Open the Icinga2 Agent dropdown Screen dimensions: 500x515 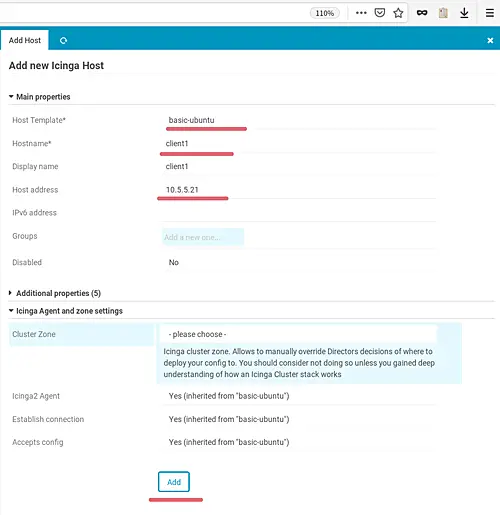click(299, 396)
